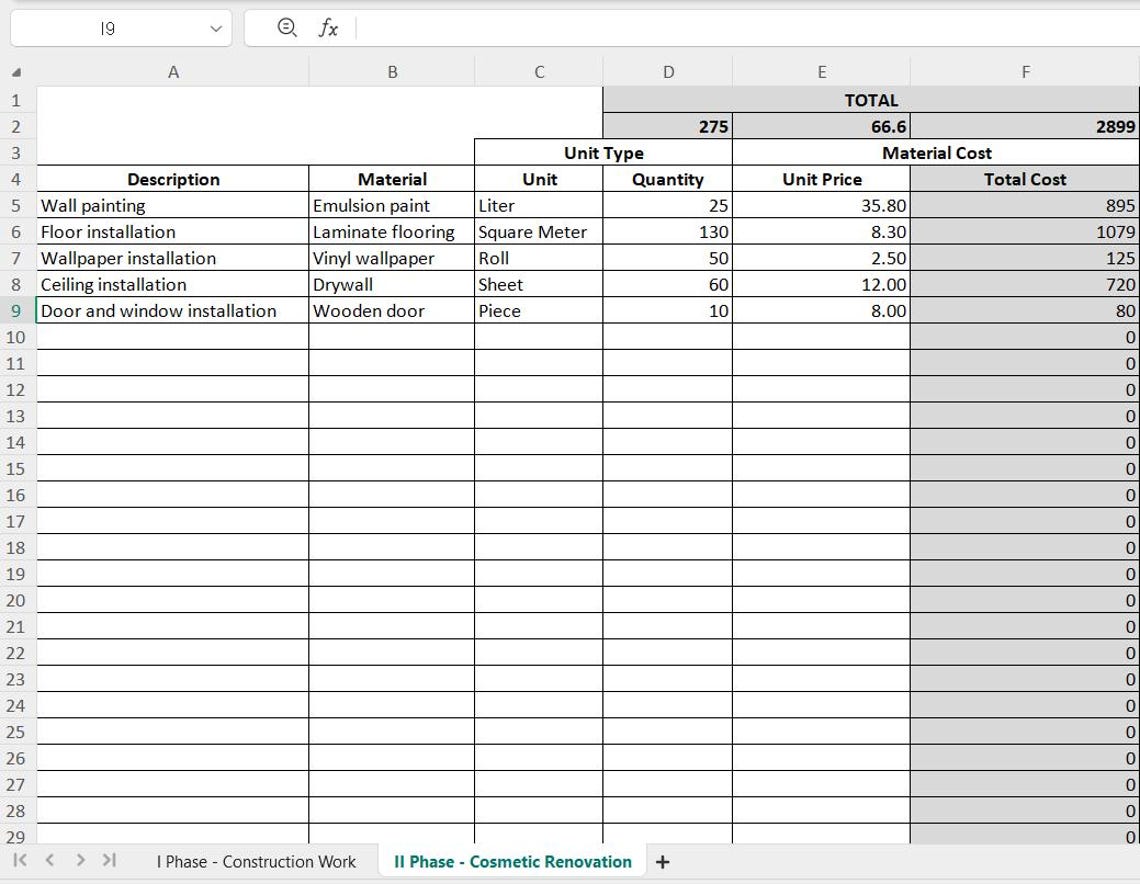The image size is (1140, 884).
Task: Click the Unit Price header cell
Action: point(821,179)
